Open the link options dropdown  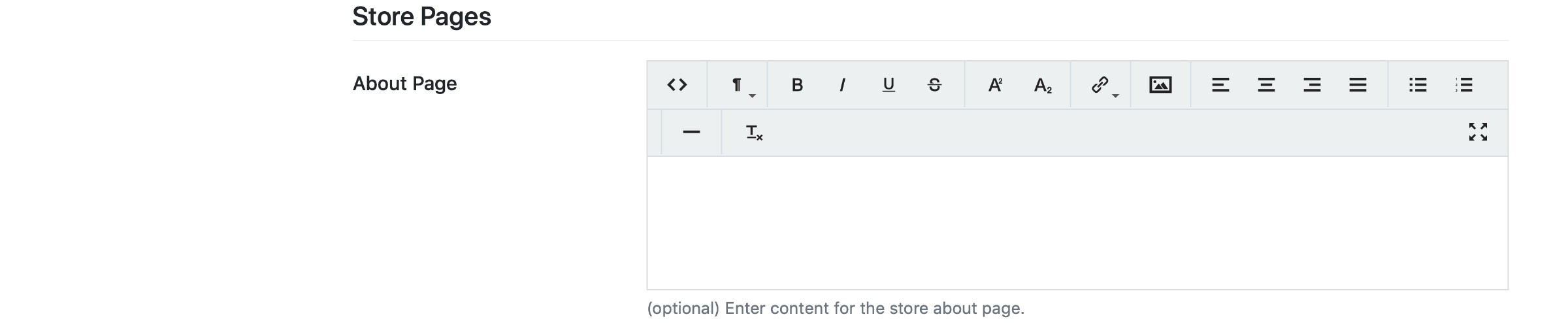(x=1102, y=85)
